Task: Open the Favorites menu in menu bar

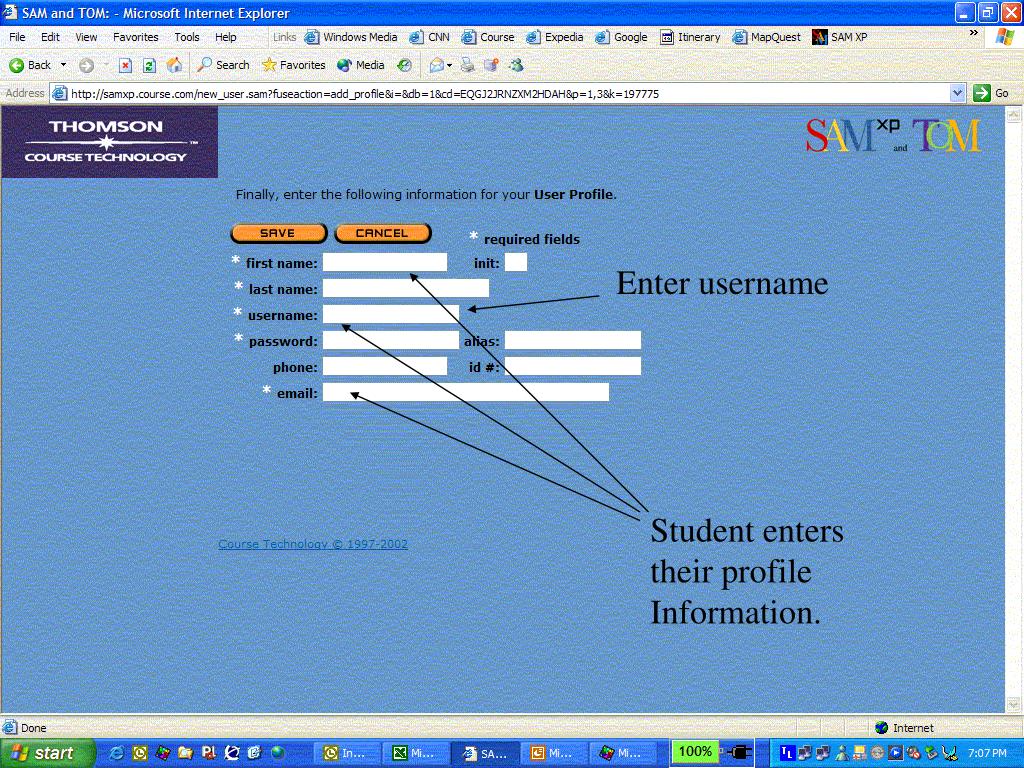Action: 136,37
